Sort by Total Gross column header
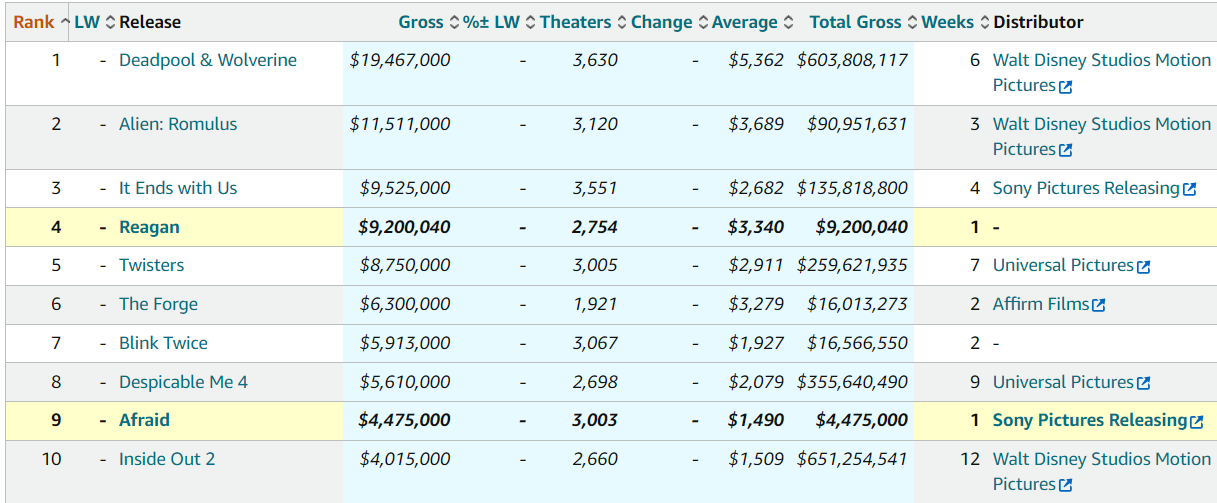The height and width of the screenshot is (503, 1217). click(855, 22)
